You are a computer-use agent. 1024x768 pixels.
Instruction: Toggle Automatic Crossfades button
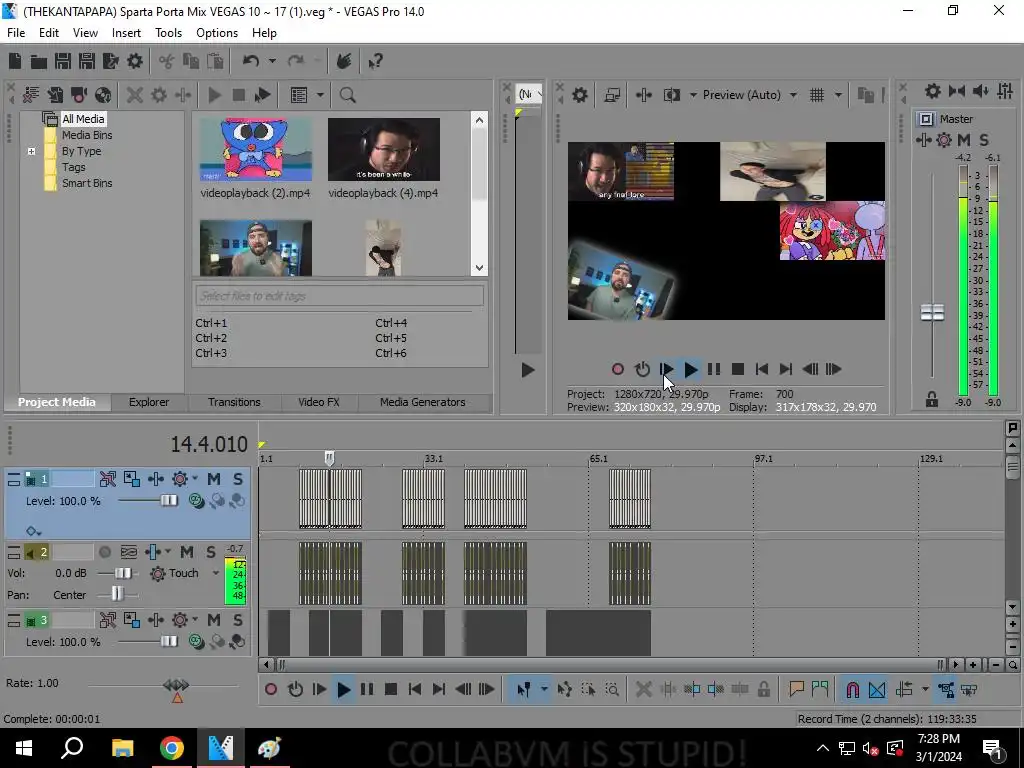tap(877, 690)
